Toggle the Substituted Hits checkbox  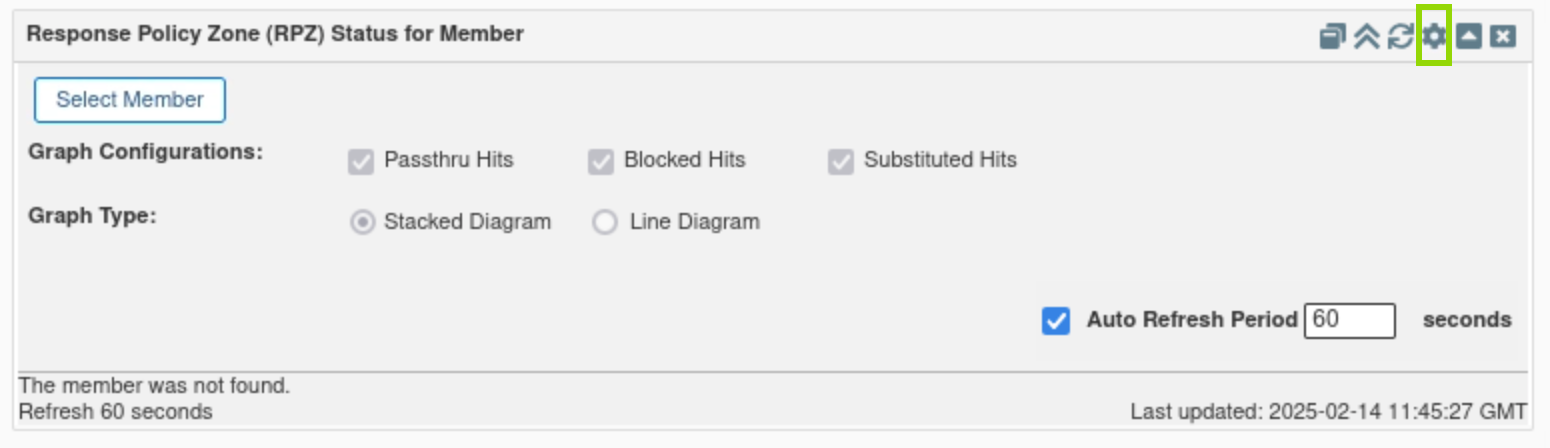tap(841, 162)
